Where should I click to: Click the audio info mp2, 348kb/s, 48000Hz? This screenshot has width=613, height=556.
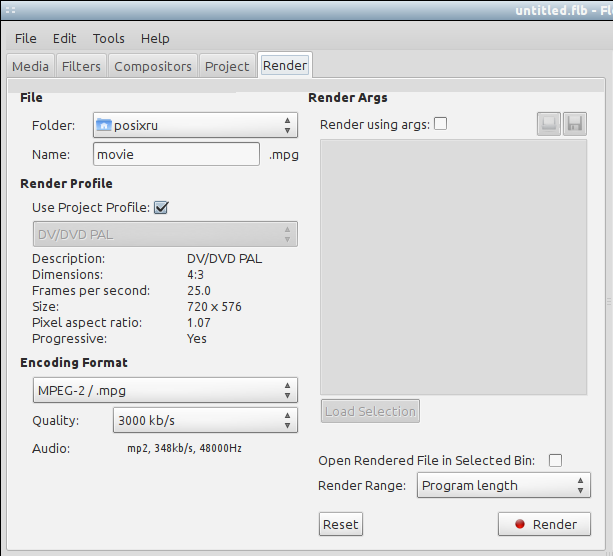[184, 448]
